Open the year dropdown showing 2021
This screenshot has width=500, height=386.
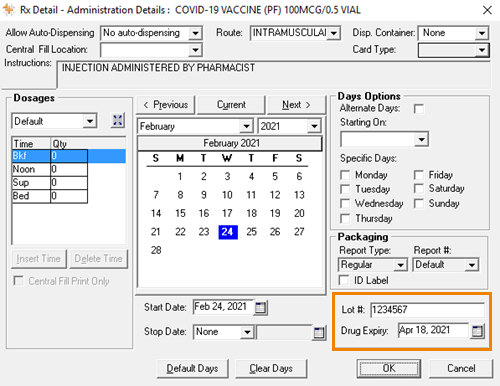[x=314, y=126]
